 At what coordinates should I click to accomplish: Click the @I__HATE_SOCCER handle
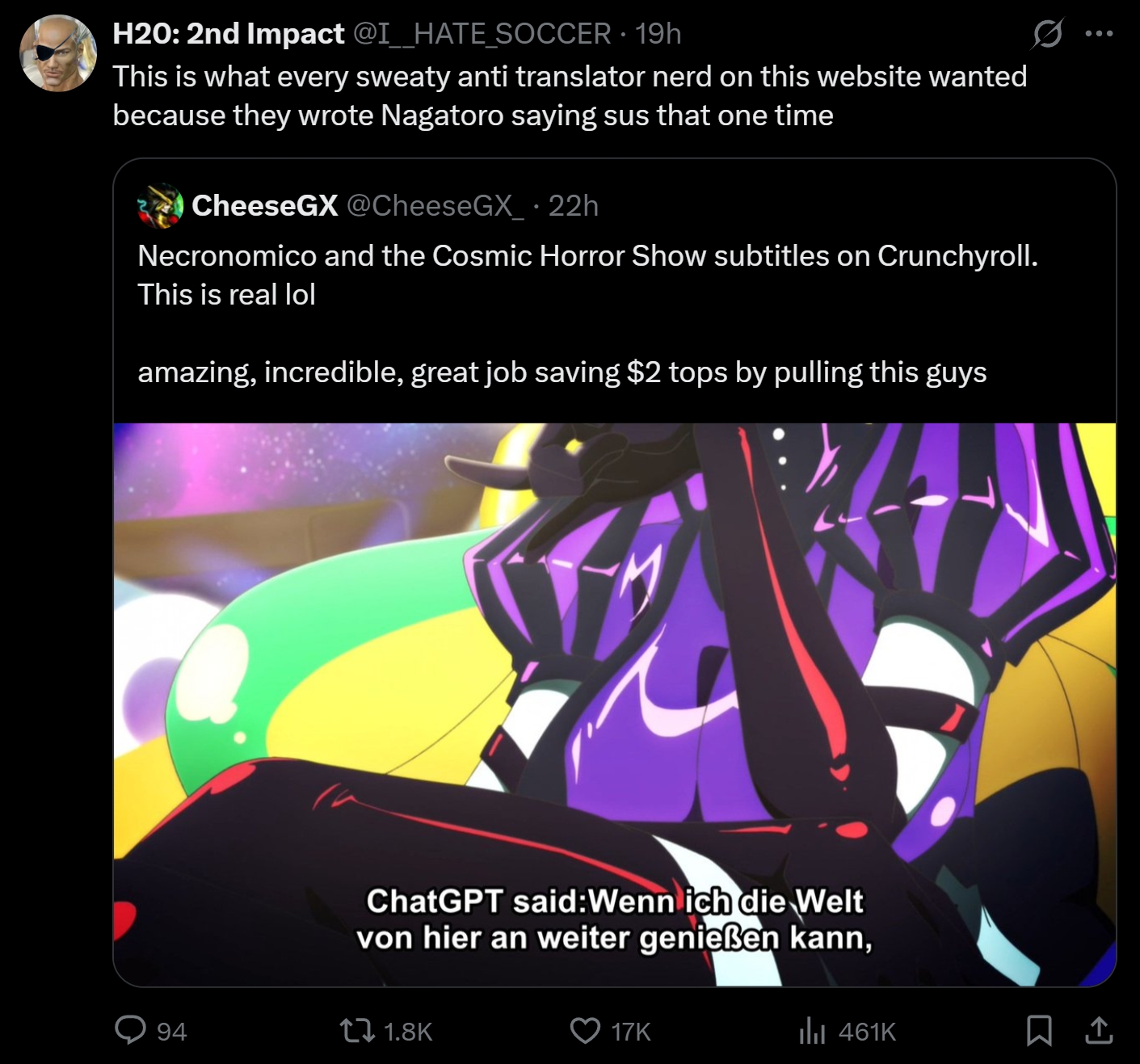point(482,34)
